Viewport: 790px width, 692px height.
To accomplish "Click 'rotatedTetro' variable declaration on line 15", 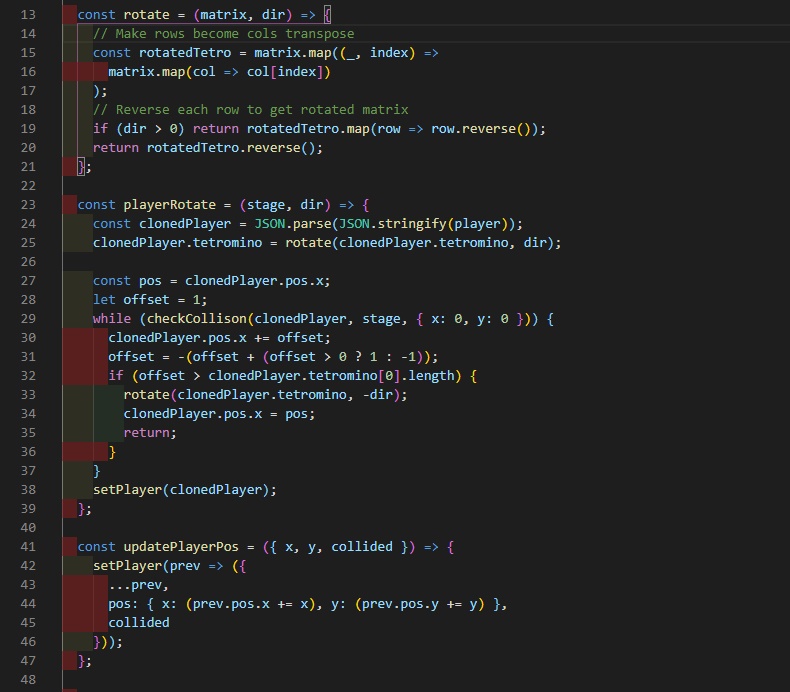I will 185,53.
